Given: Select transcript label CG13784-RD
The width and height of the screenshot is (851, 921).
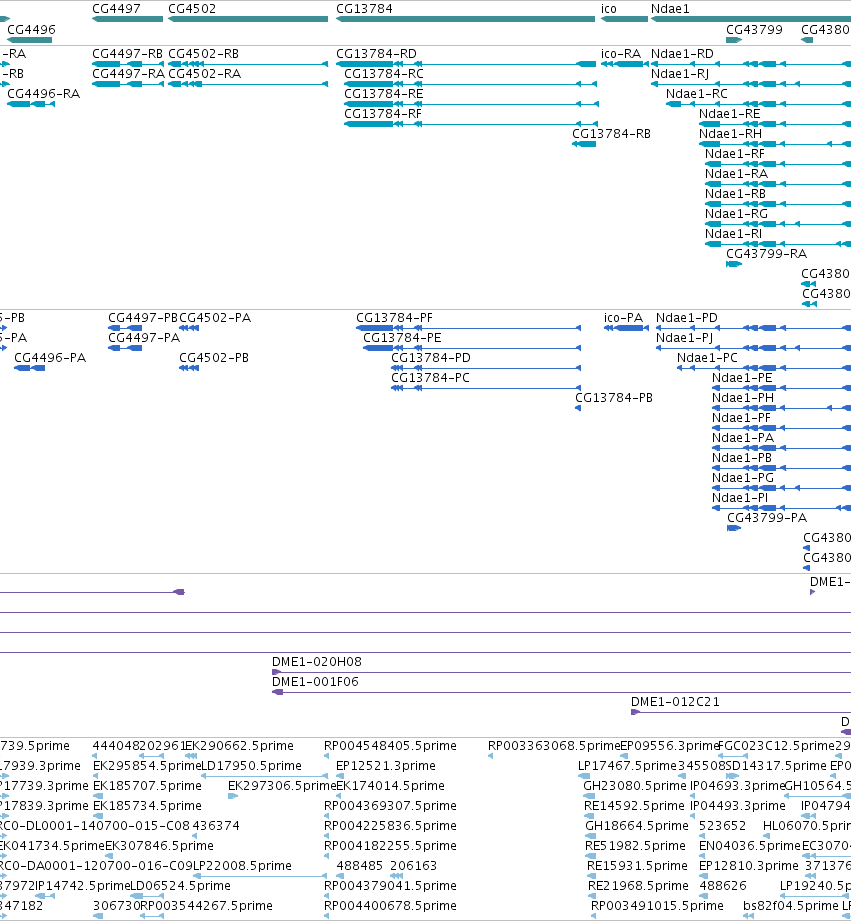Looking at the screenshot, I should point(376,54).
